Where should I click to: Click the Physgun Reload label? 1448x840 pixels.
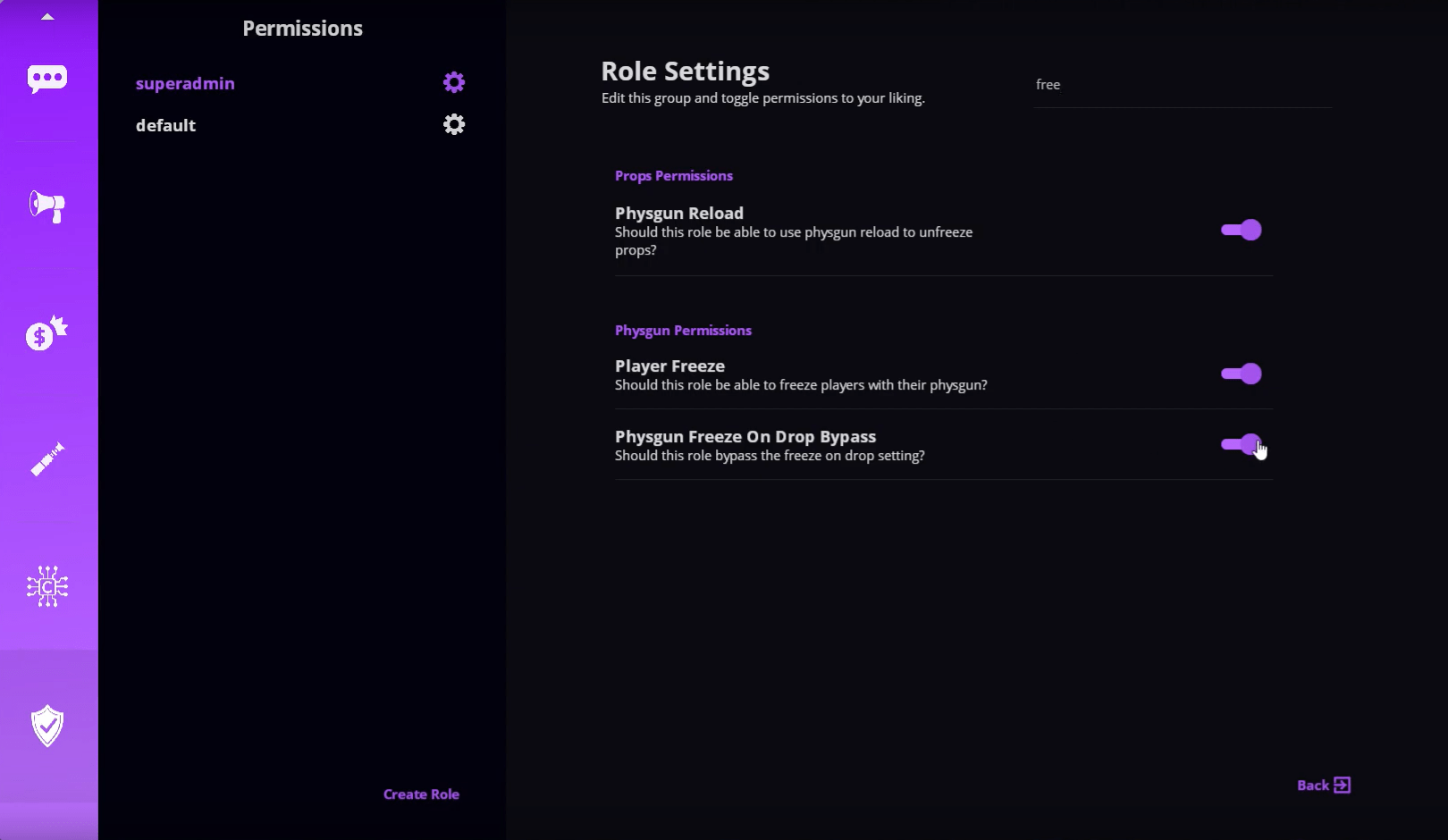[x=679, y=213]
